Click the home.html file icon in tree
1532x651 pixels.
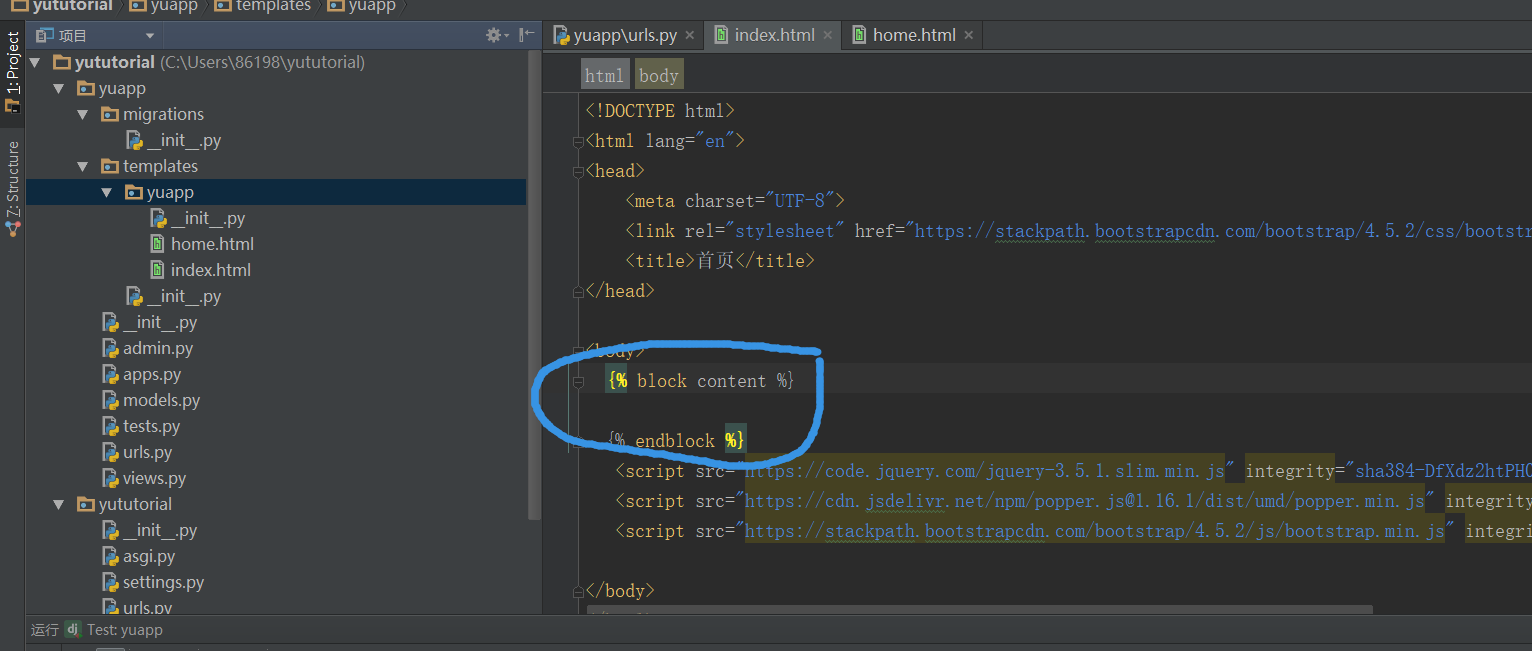click(157, 244)
